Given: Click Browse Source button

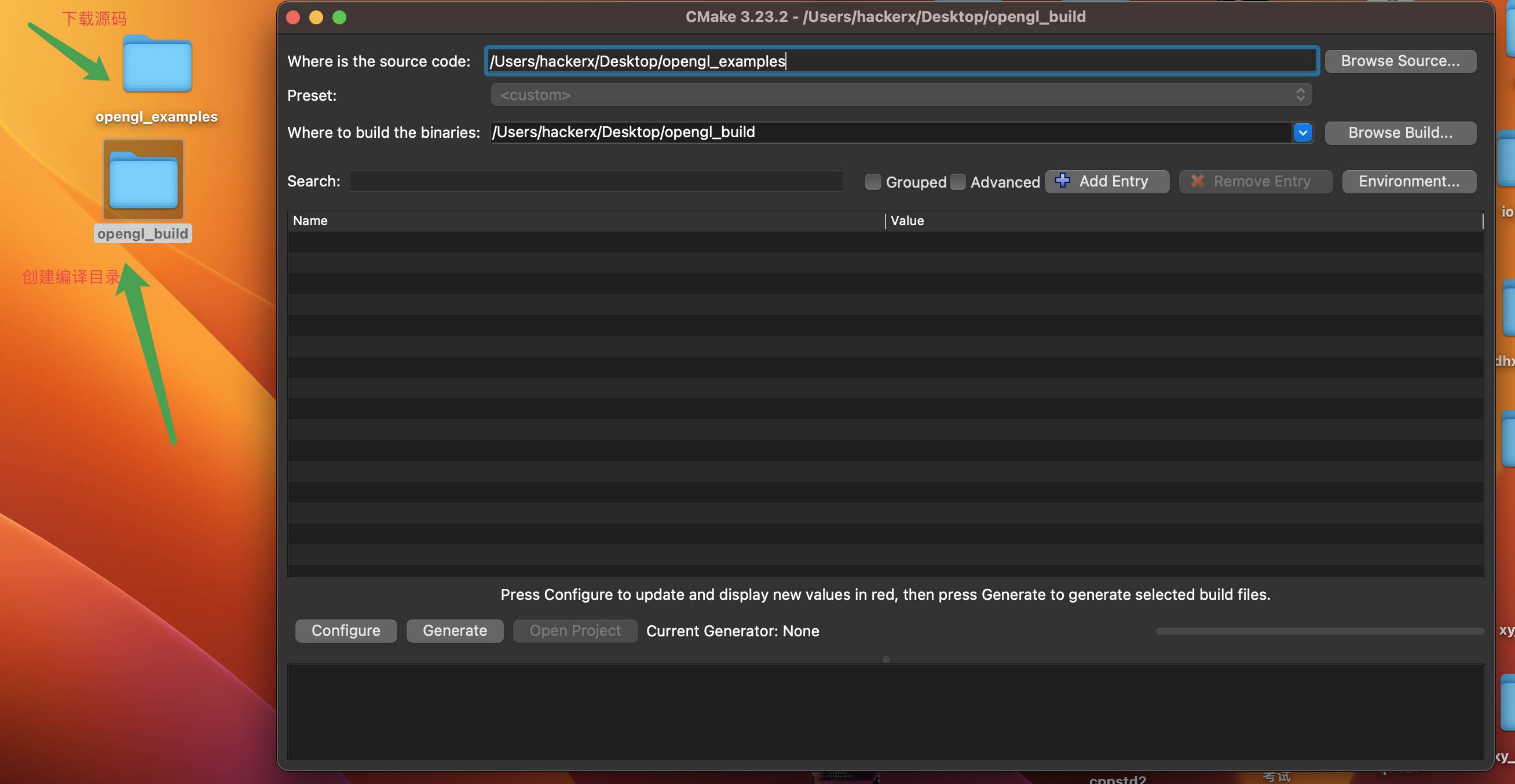Looking at the screenshot, I should click(1400, 61).
